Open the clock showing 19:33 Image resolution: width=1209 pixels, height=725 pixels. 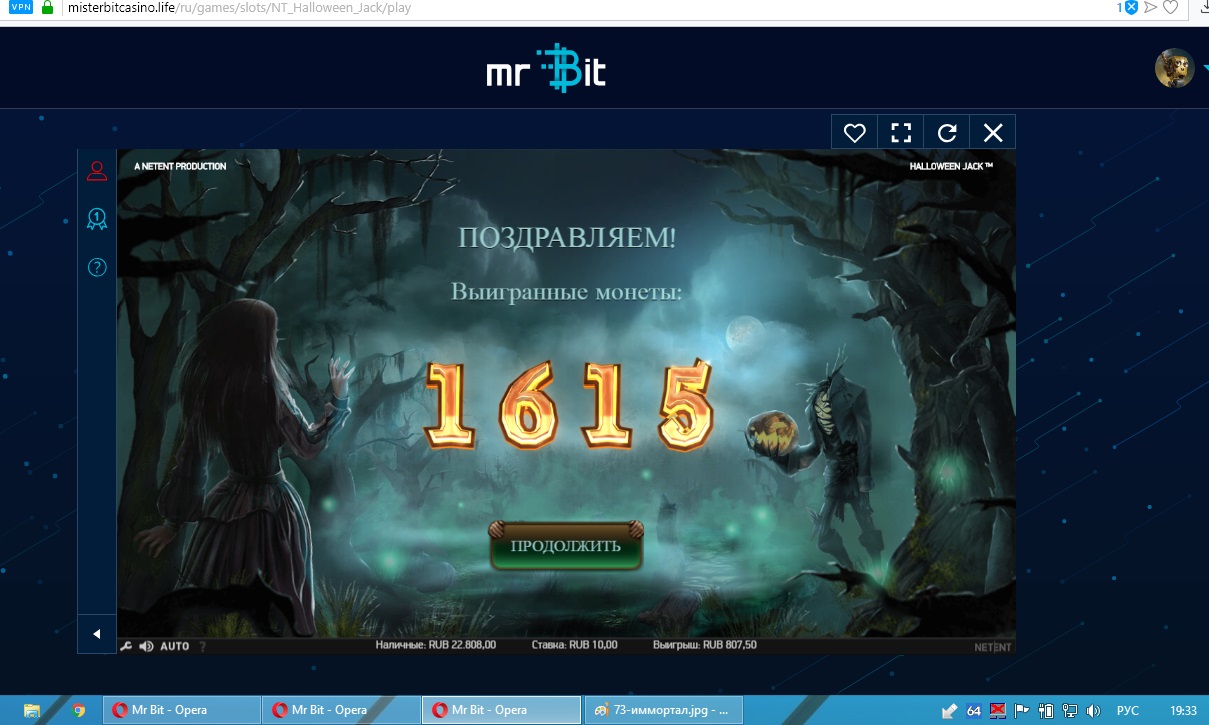(1183, 711)
